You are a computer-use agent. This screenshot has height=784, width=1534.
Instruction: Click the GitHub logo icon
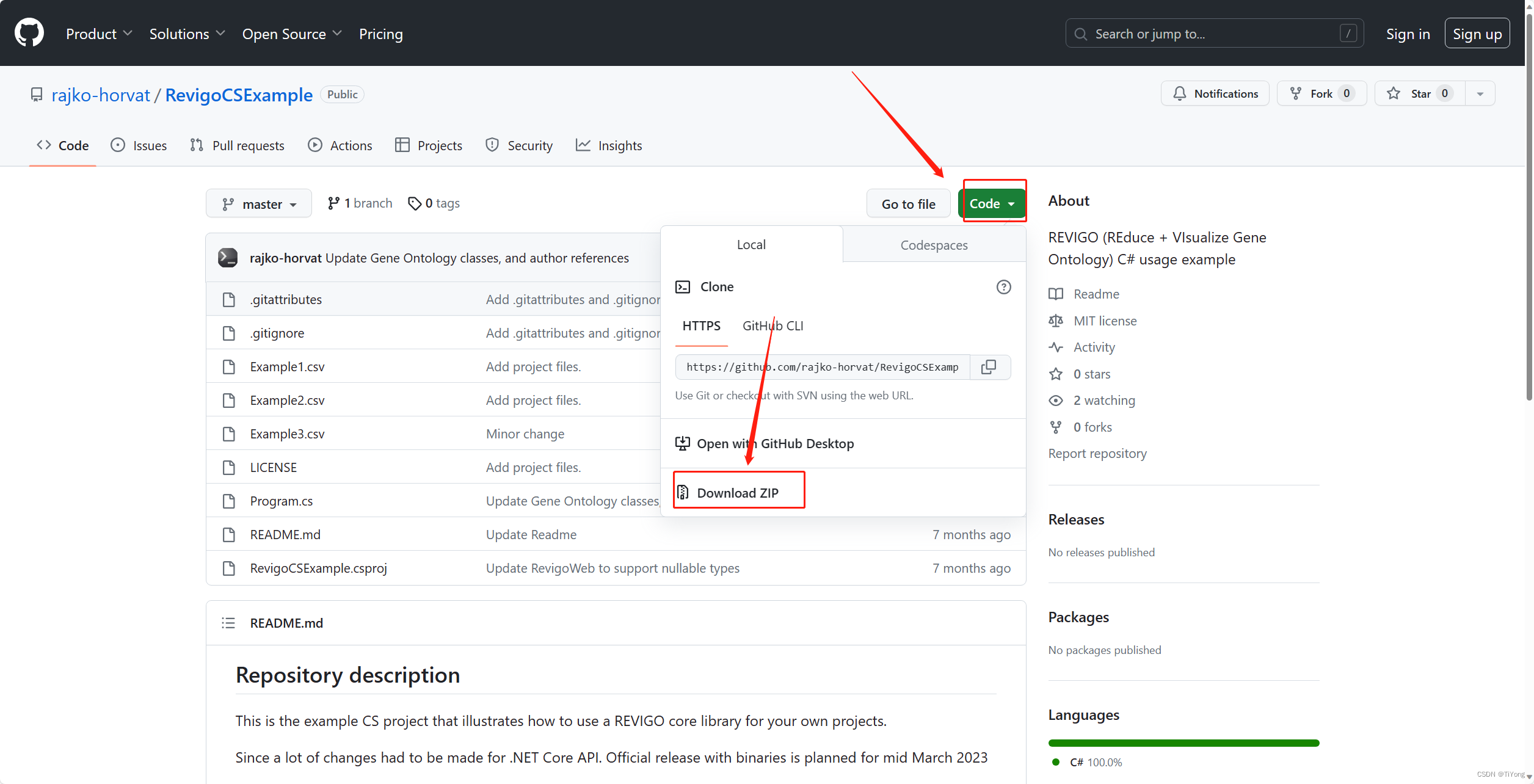pyautogui.click(x=29, y=33)
